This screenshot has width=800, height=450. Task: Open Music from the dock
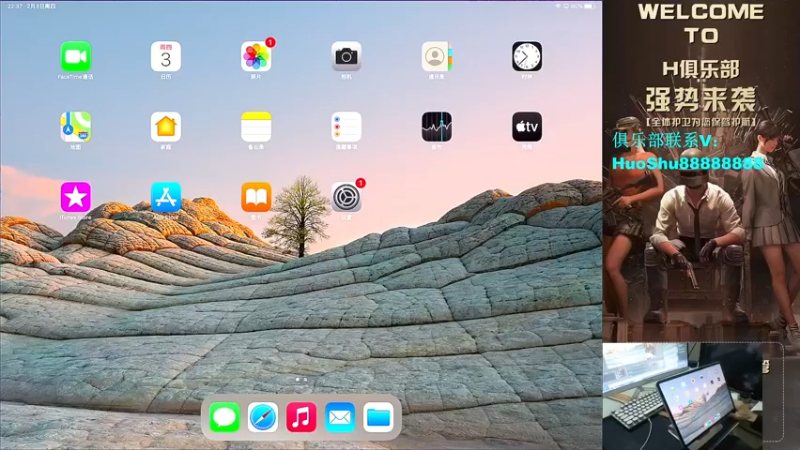(x=301, y=417)
